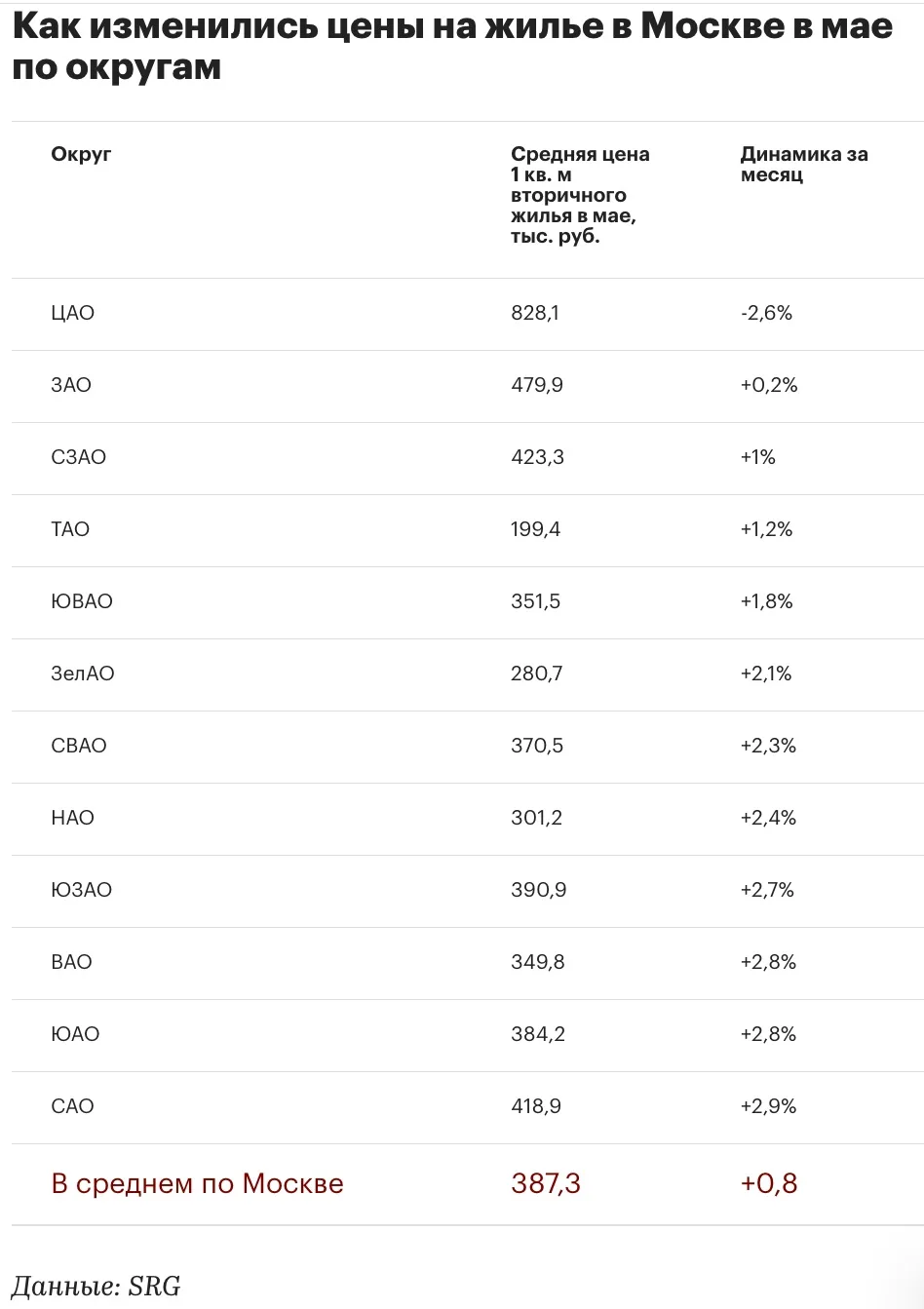Click the В среднем по Москве summary label
Image resolution: width=924 pixels, height=1309 pixels.
click(x=197, y=1183)
